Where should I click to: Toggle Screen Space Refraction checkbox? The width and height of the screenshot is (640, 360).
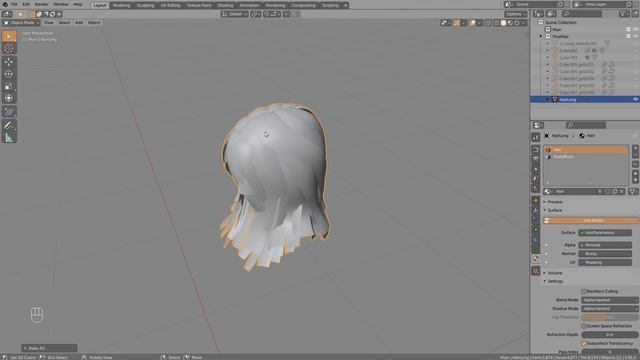pyautogui.click(x=584, y=326)
